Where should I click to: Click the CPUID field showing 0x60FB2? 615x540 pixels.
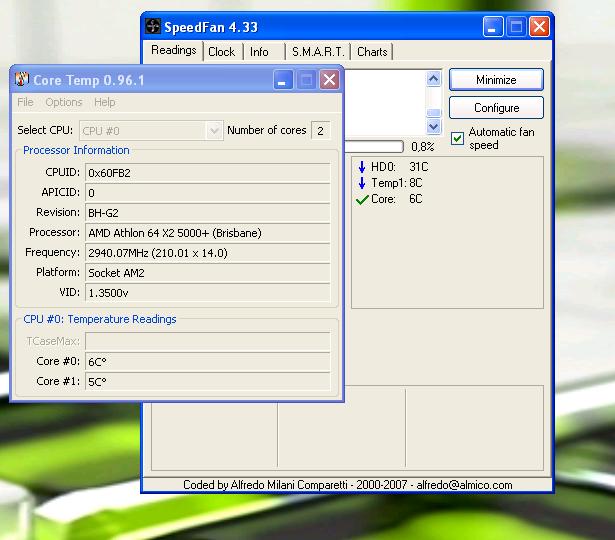207,173
